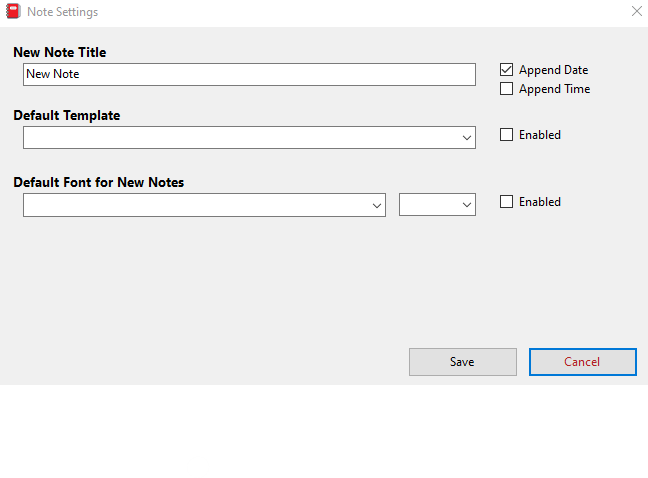Tick Enabled checkbox beside Default Template
The width and height of the screenshot is (648, 478).
507,135
